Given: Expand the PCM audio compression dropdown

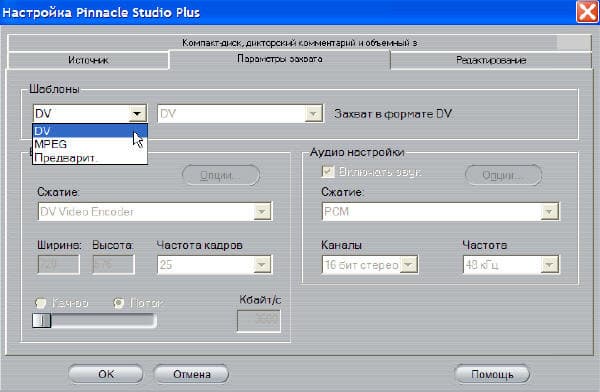Looking at the screenshot, I should [x=549, y=211].
